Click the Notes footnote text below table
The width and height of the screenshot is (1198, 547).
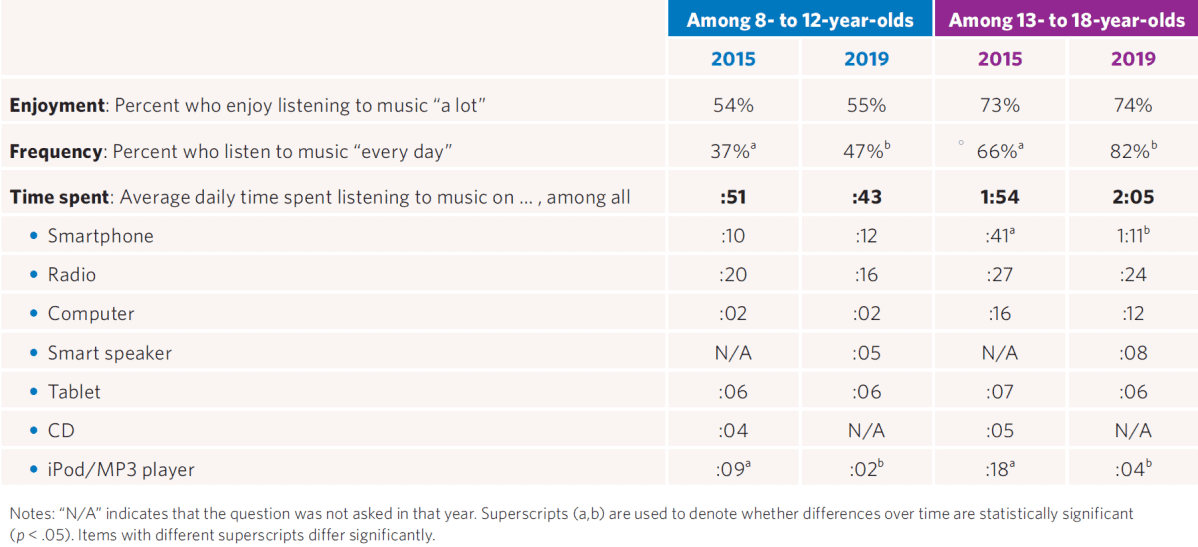click(x=570, y=523)
